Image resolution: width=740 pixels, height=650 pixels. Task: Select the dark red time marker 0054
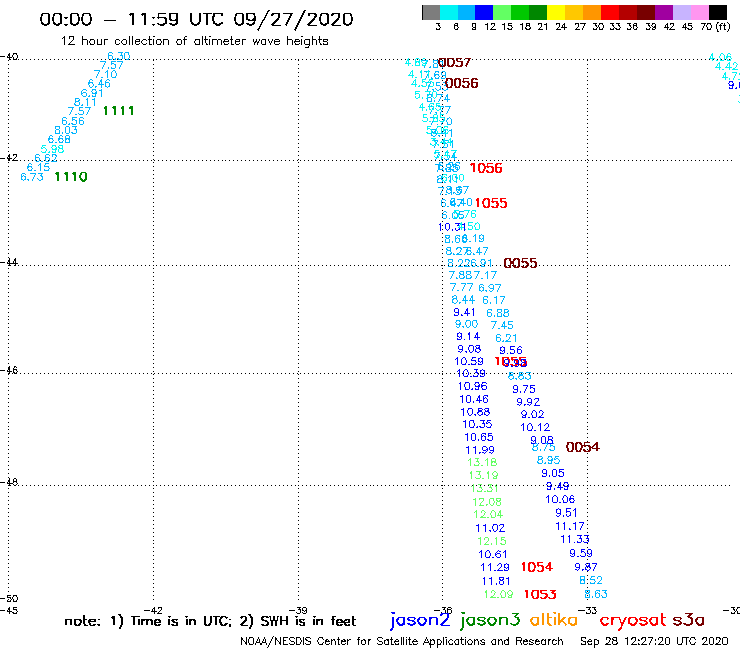pyautogui.click(x=583, y=447)
